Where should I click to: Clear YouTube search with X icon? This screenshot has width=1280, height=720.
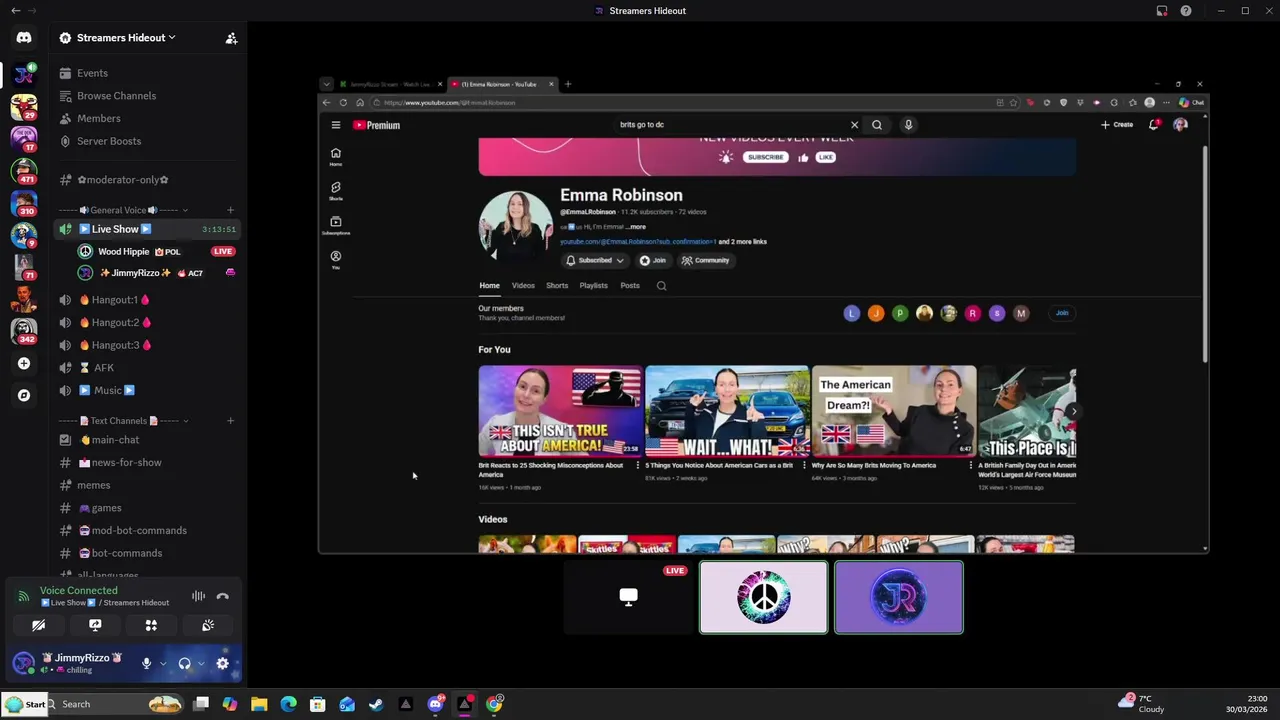click(x=854, y=125)
